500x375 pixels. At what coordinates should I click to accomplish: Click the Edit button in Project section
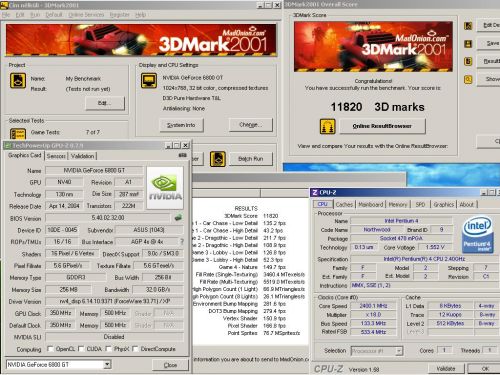[x=105, y=103]
